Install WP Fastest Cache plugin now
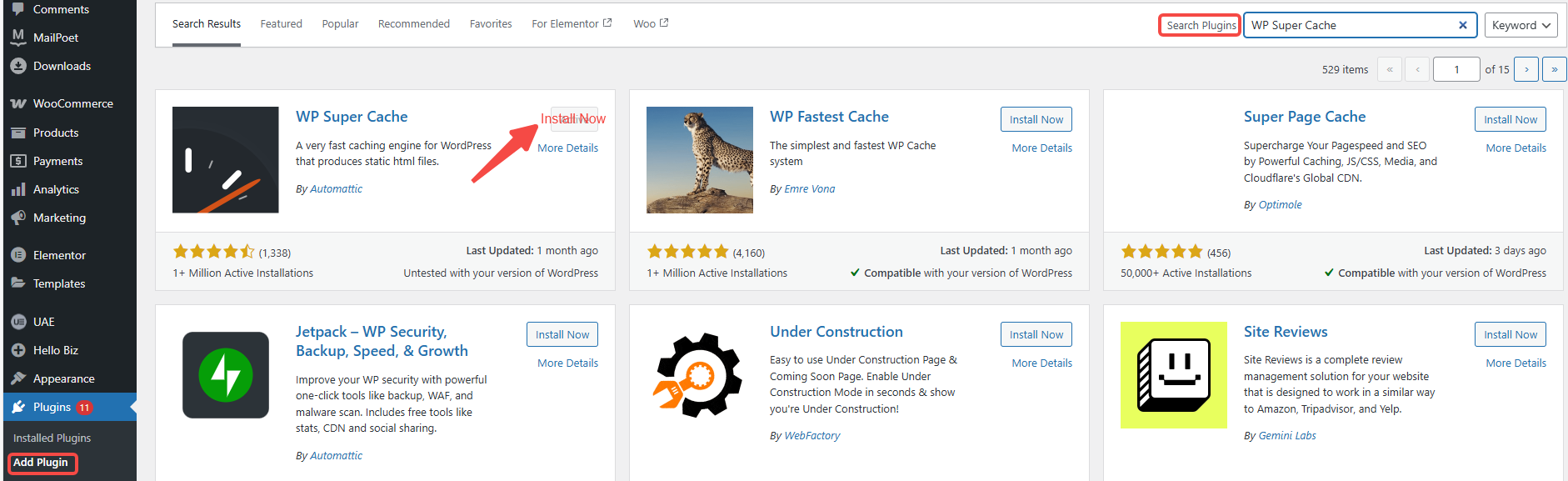The image size is (1568, 481). tap(1036, 119)
